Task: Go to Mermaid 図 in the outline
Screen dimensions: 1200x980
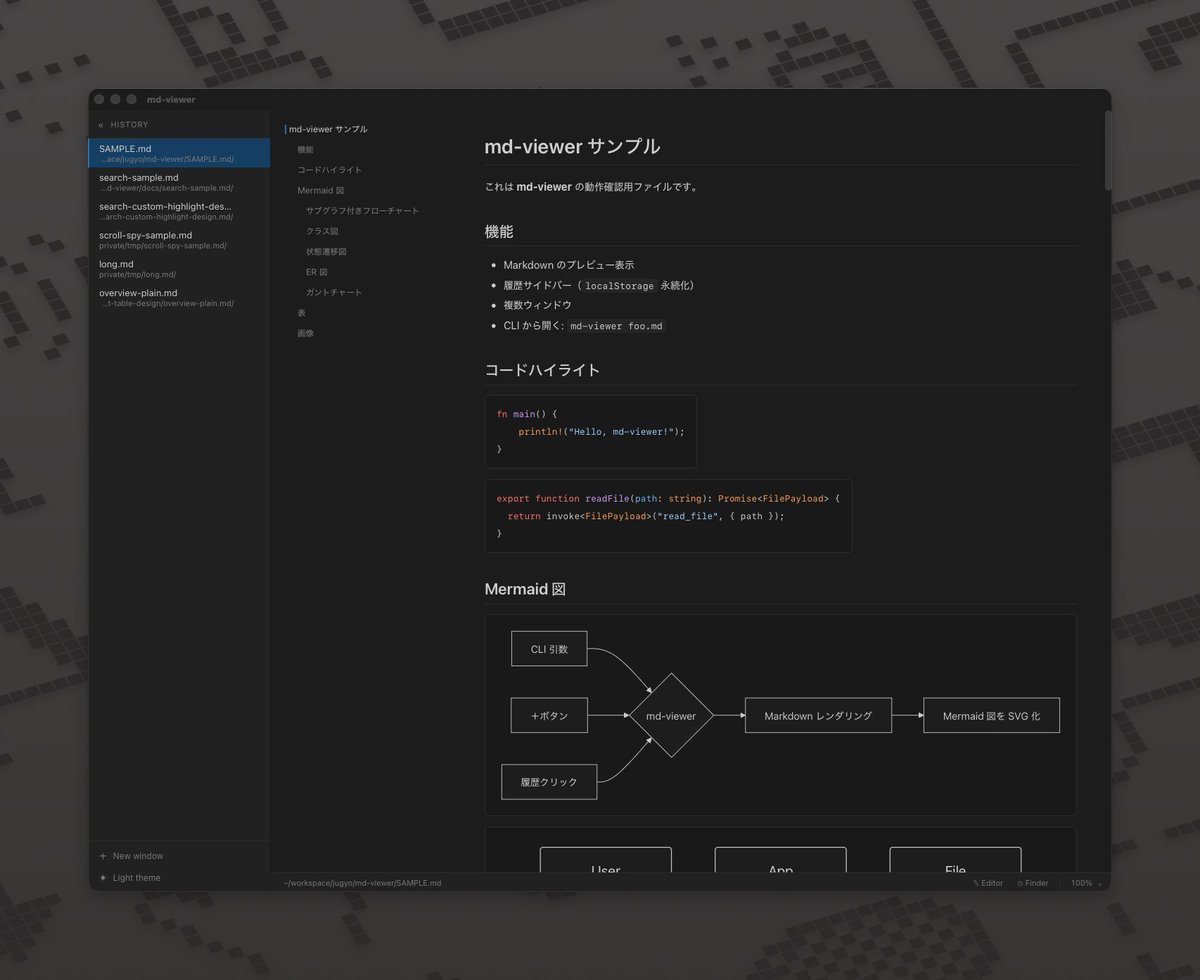Action: pyautogui.click(x=321, y=190)
